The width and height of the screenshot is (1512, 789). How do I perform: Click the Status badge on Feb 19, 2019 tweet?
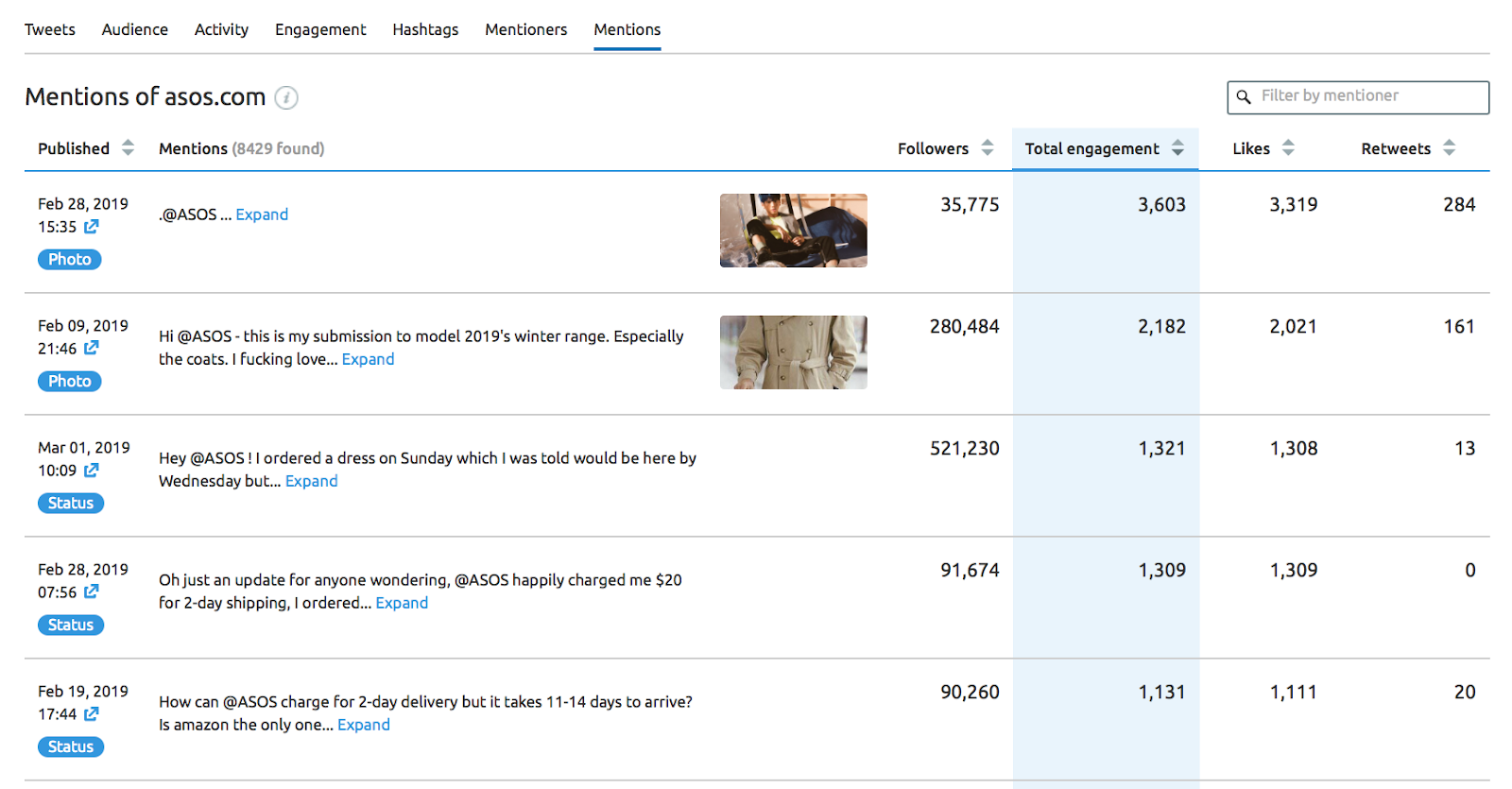coord(71,746)
